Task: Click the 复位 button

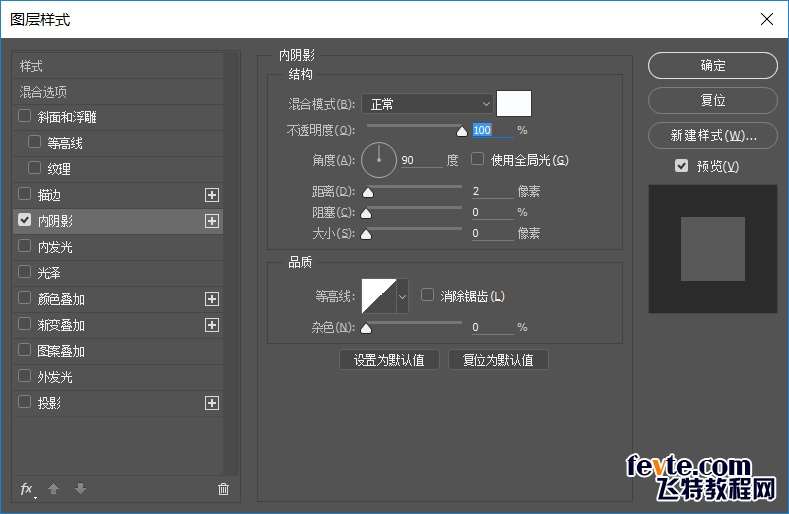Action: pos(713,100)
